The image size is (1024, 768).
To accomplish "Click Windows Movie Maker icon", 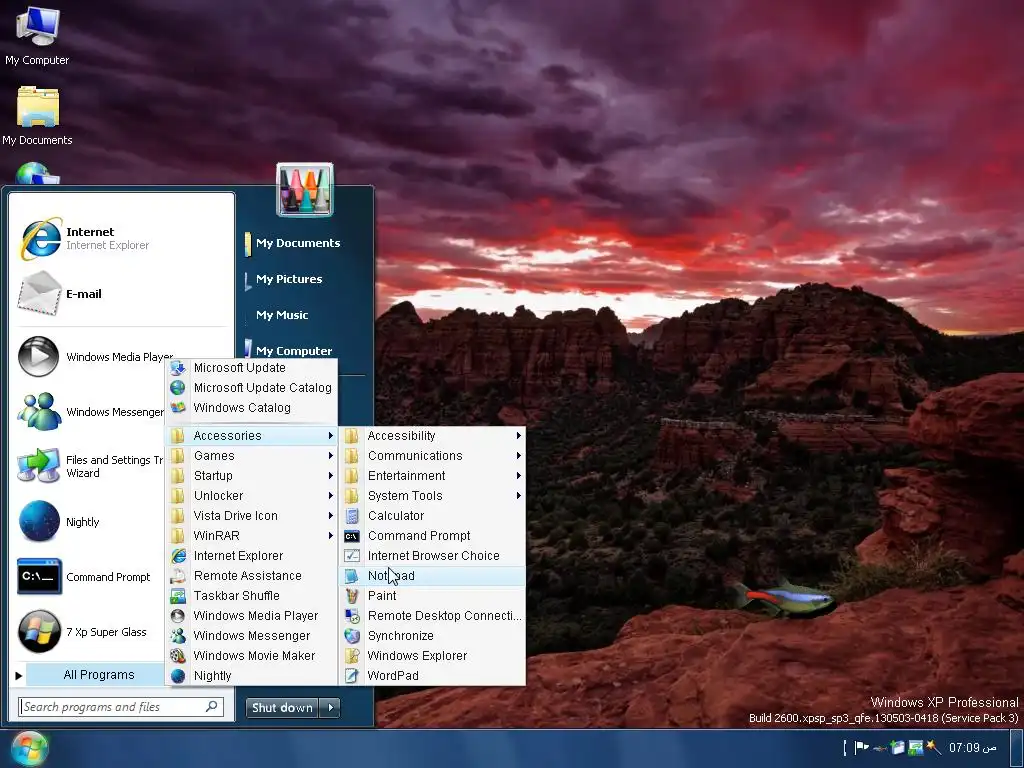I will tap(178, 656).
